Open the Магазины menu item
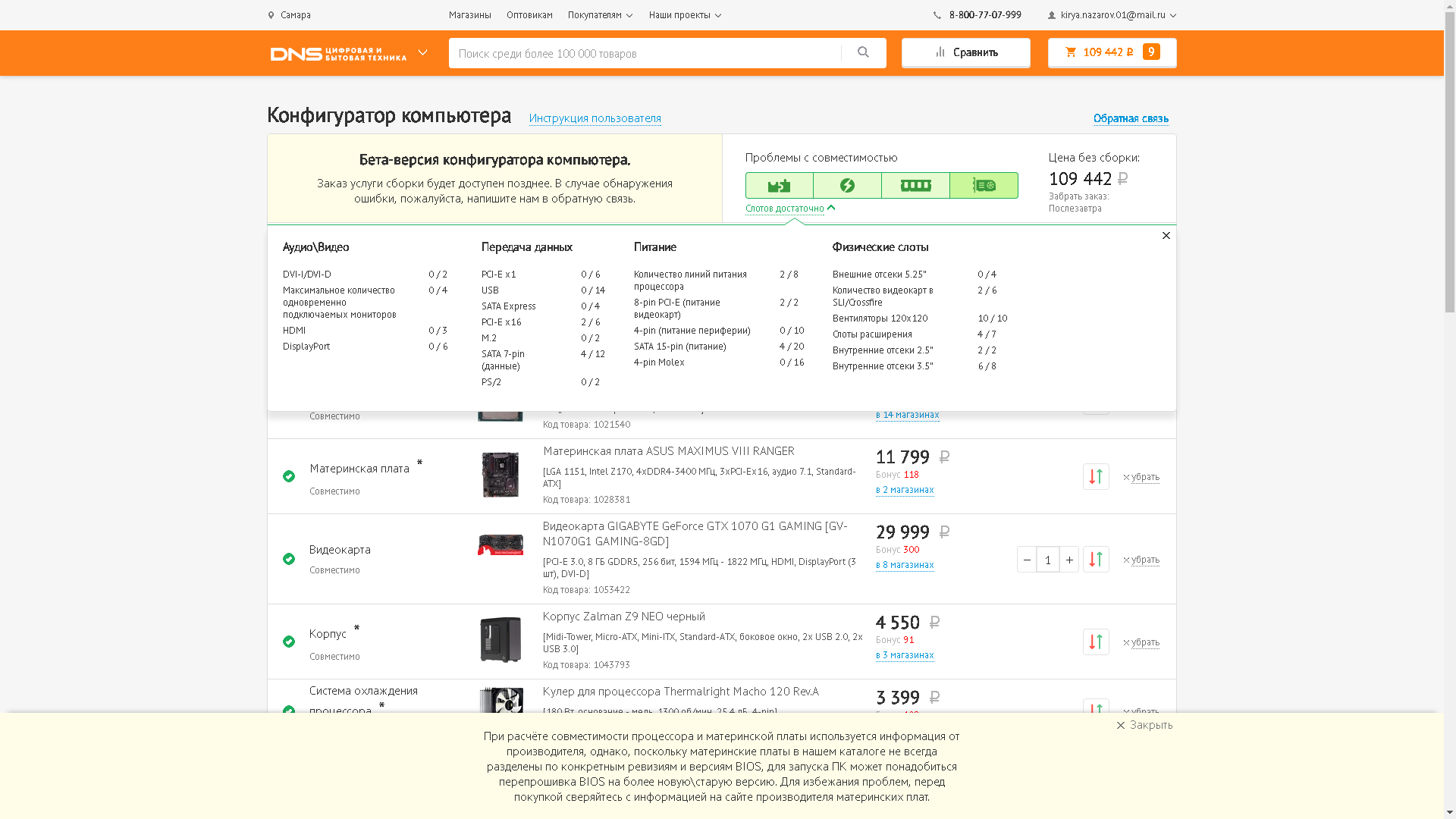 [469, 15]
